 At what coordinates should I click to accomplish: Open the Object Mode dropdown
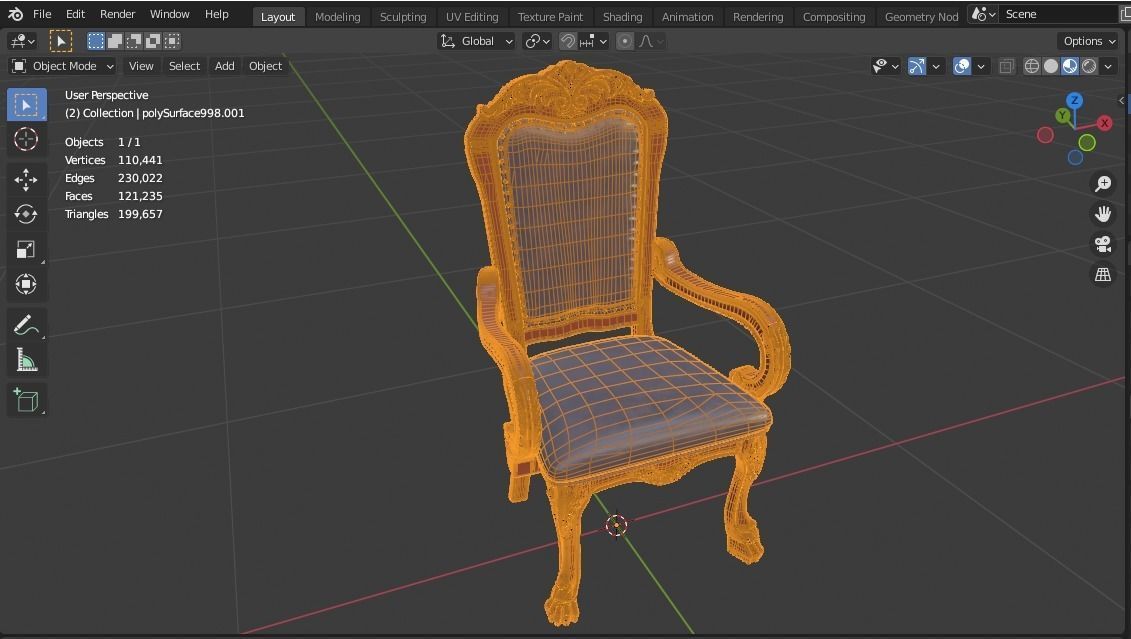click(x=63, y=66)
